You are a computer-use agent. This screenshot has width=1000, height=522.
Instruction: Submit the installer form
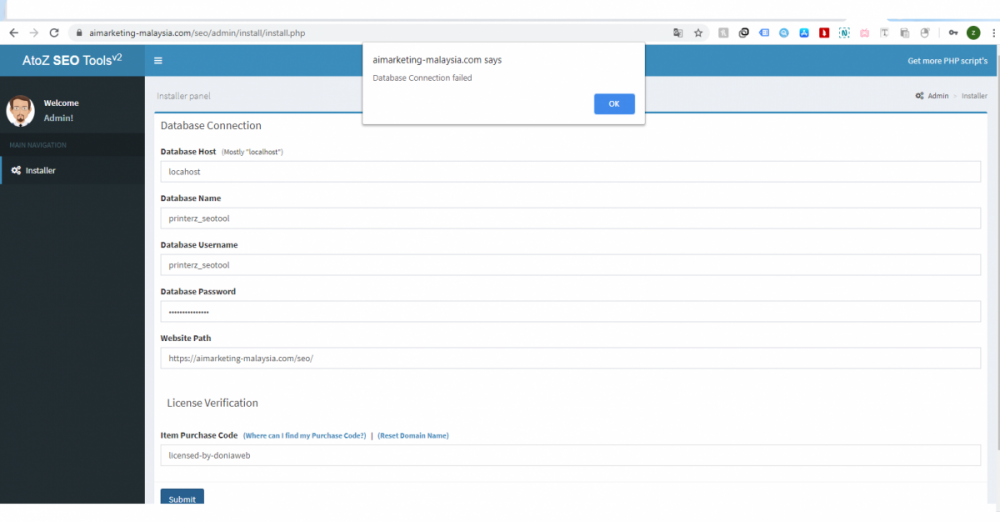pos(182,497)
